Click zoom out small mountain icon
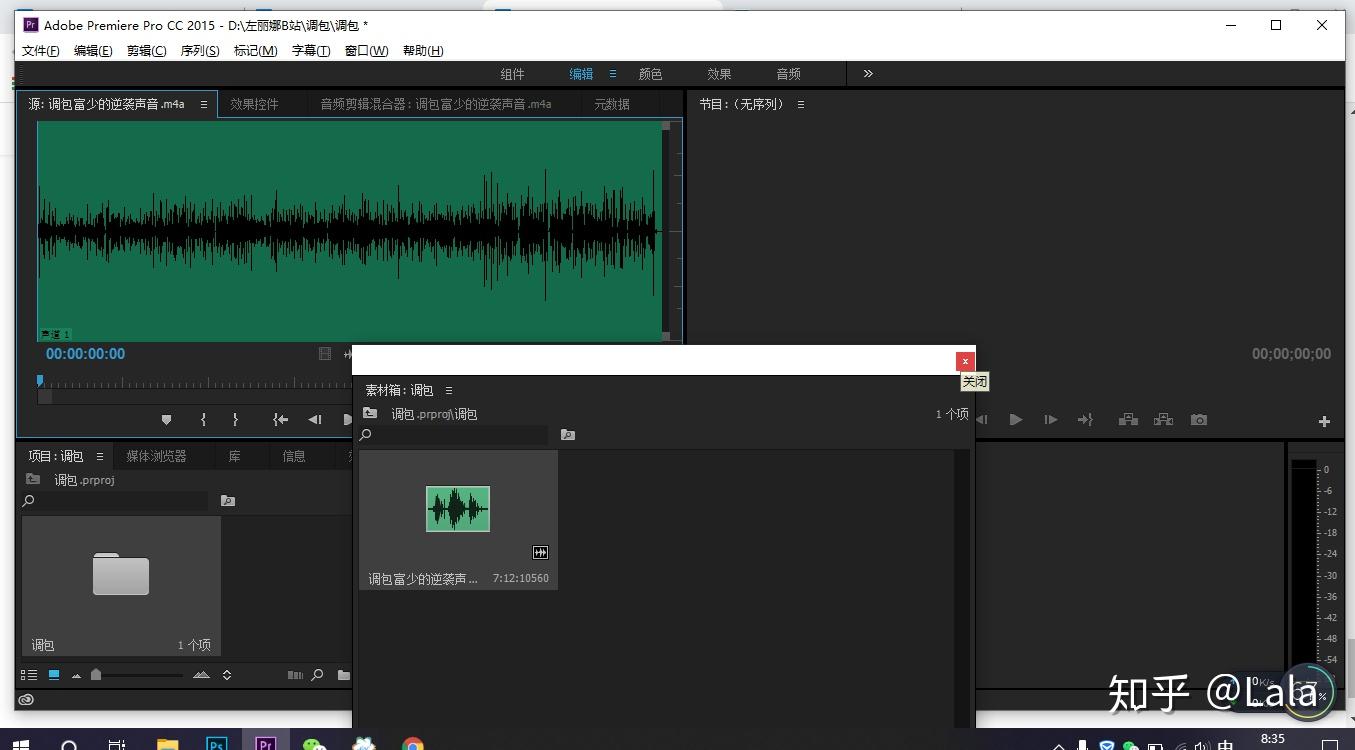 tap(76, 676)
